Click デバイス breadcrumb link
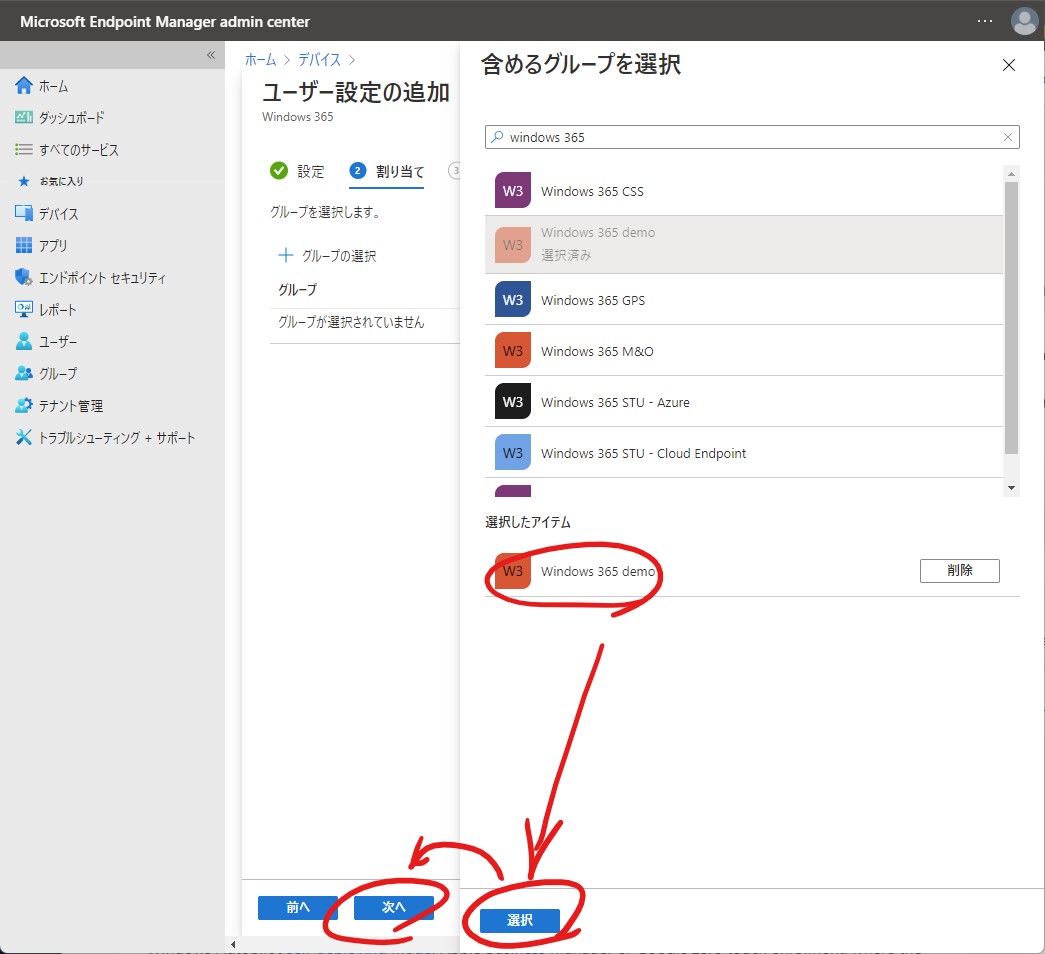The image size is (1045, 954). pos(319,59)
